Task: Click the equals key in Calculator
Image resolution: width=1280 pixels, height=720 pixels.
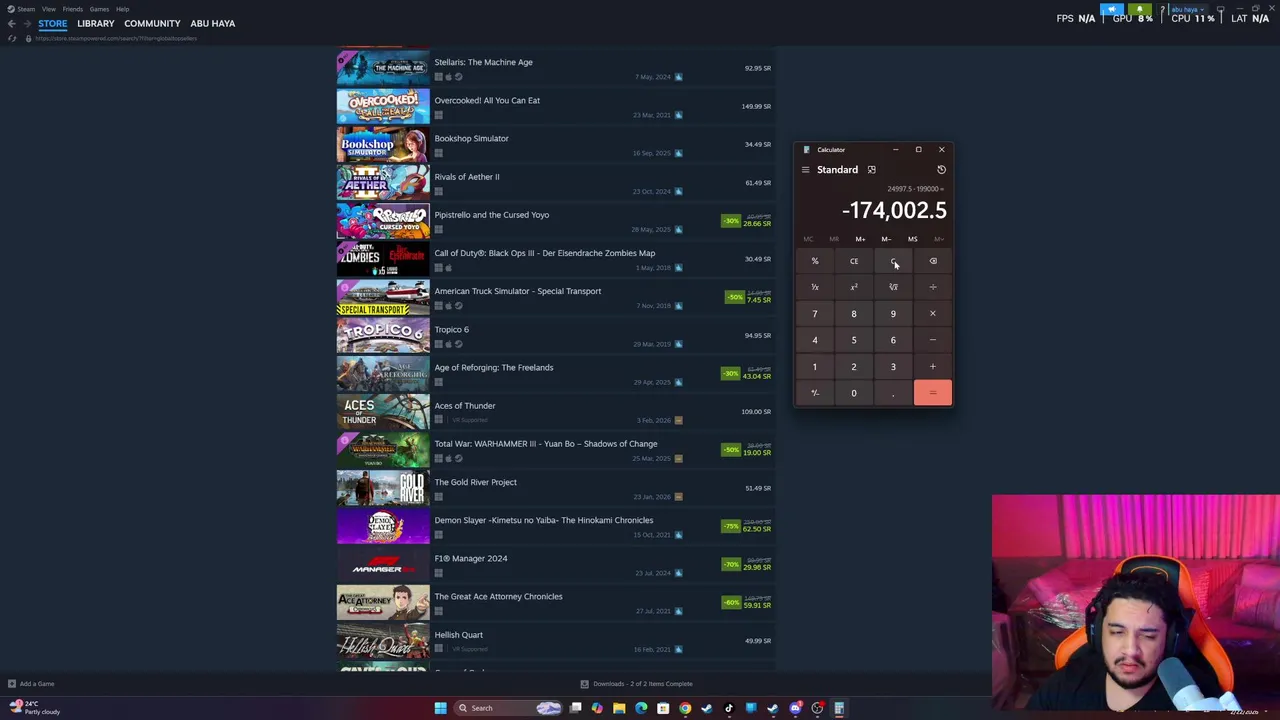Action: point(933,393)
